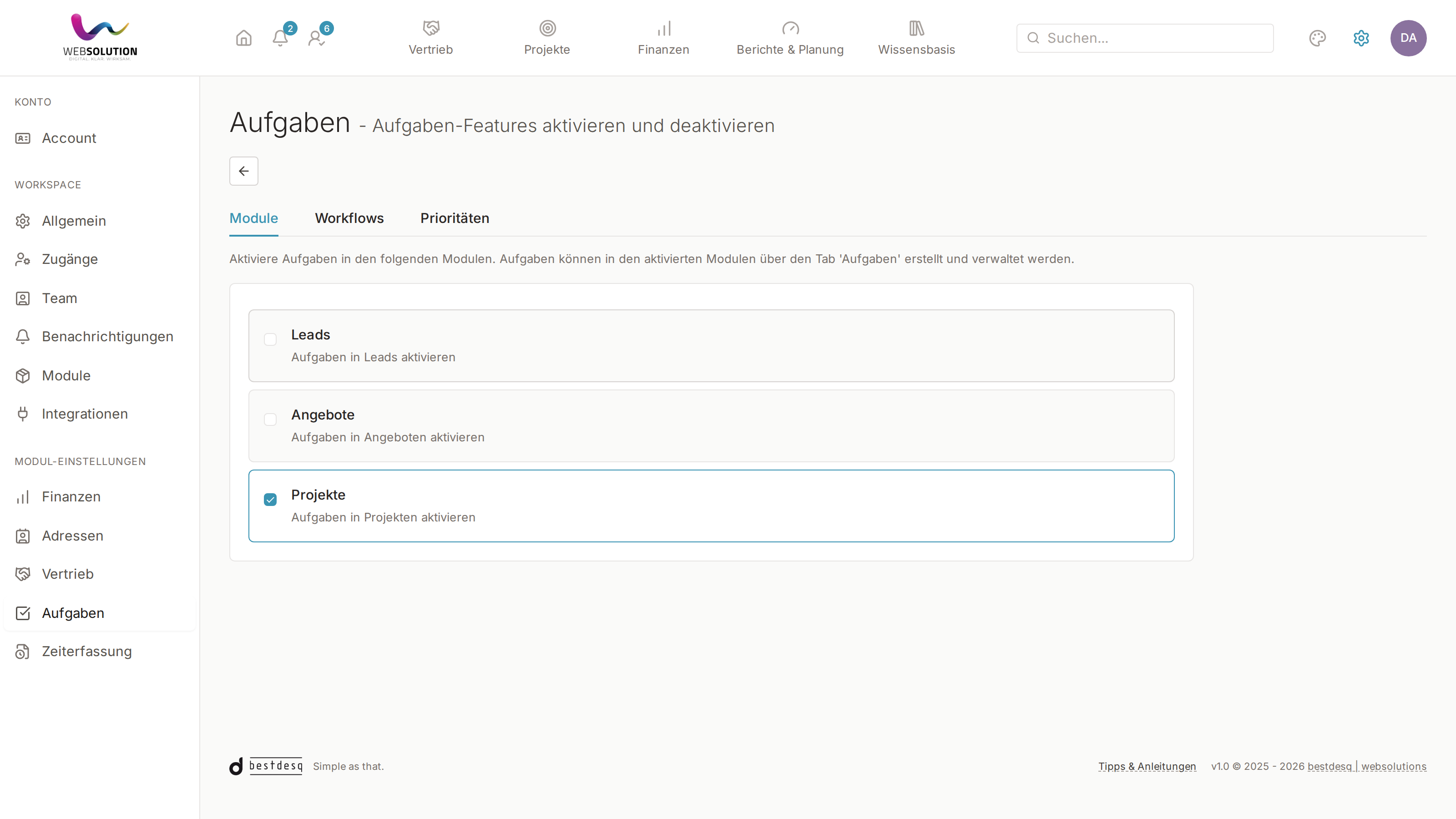Open the Integrationen label in the sidebar
The image size is (1456, 819).
point(85,415)
